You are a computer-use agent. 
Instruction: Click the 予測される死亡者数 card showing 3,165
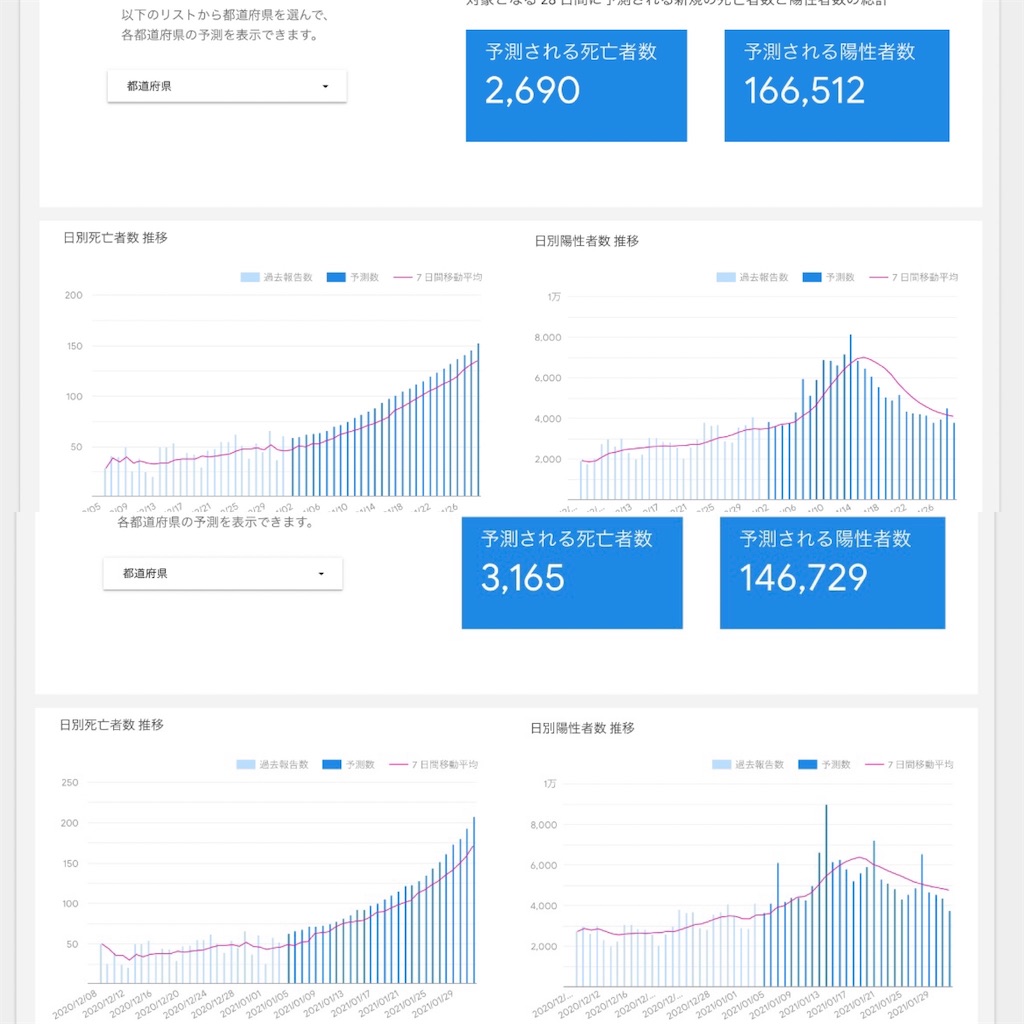click(x=572, y=573)
